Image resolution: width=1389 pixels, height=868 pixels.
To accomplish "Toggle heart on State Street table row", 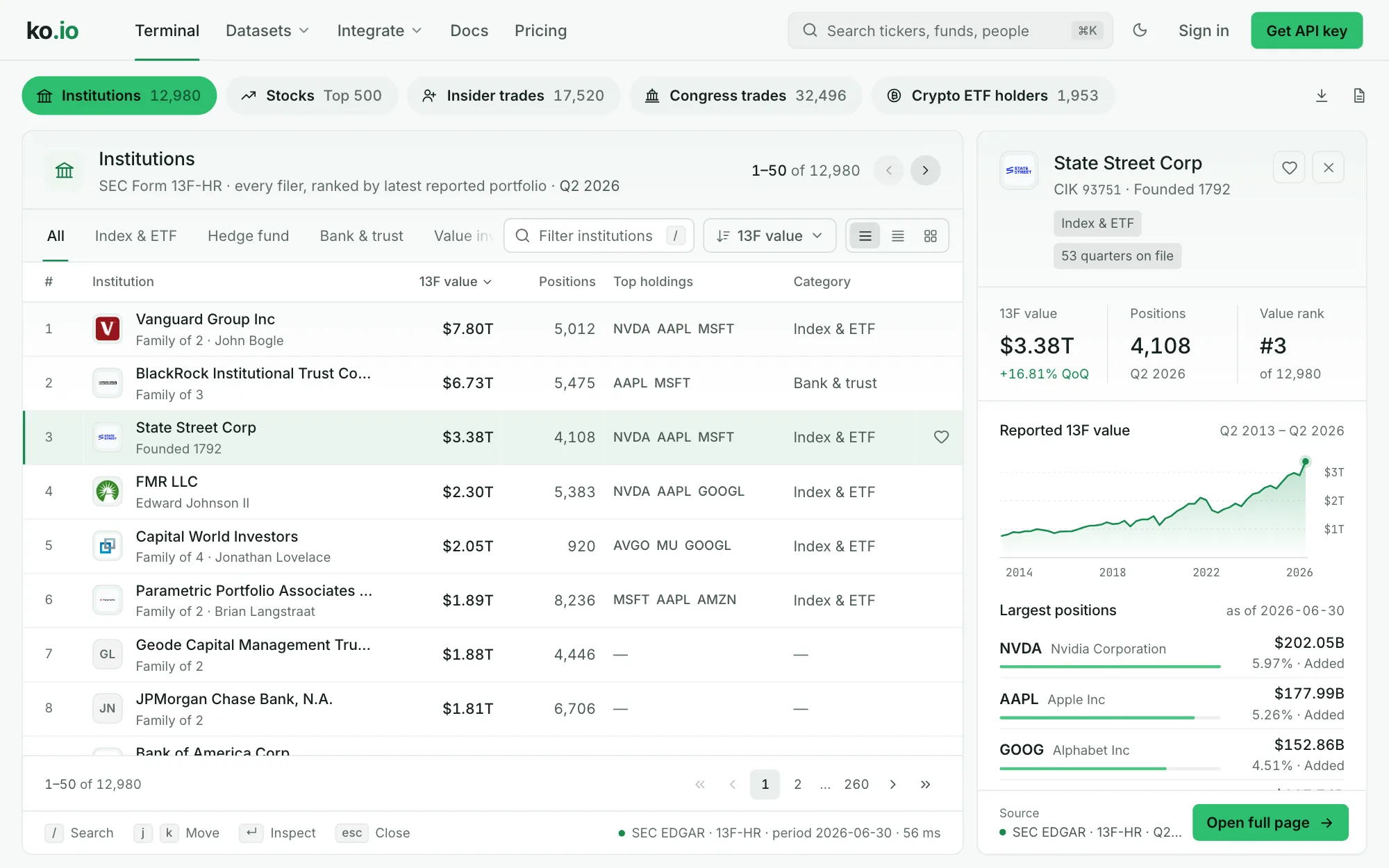I will coord(941,437).
